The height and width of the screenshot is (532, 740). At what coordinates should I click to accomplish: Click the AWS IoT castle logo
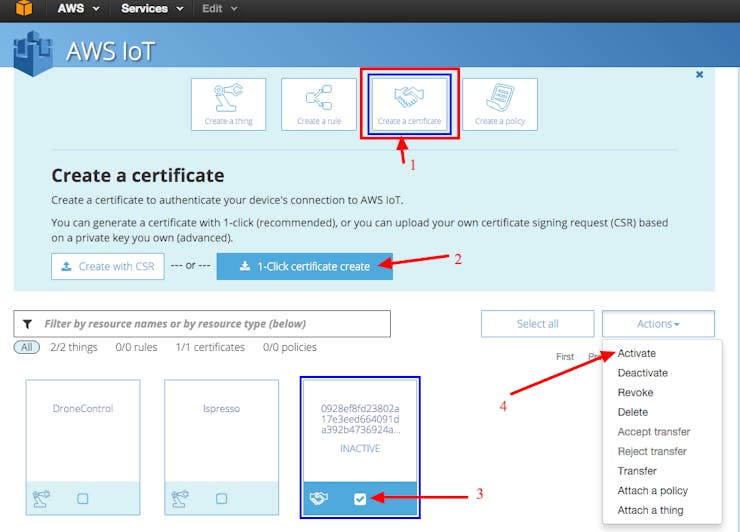(x=33, y=53)
